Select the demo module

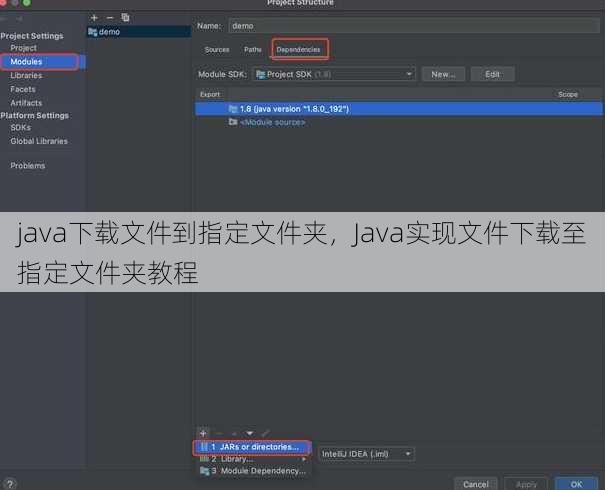pos(139,32)
